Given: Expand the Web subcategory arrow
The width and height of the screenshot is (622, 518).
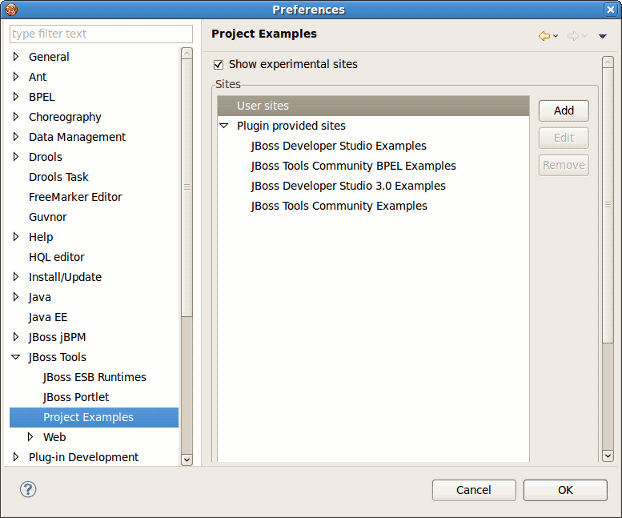Looking at the screenshot, I should (x=30, y=437).
